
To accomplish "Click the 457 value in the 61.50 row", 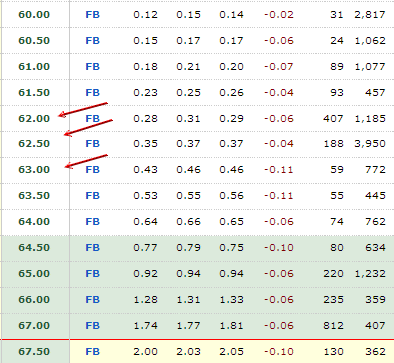I will [x=375, y=92].
